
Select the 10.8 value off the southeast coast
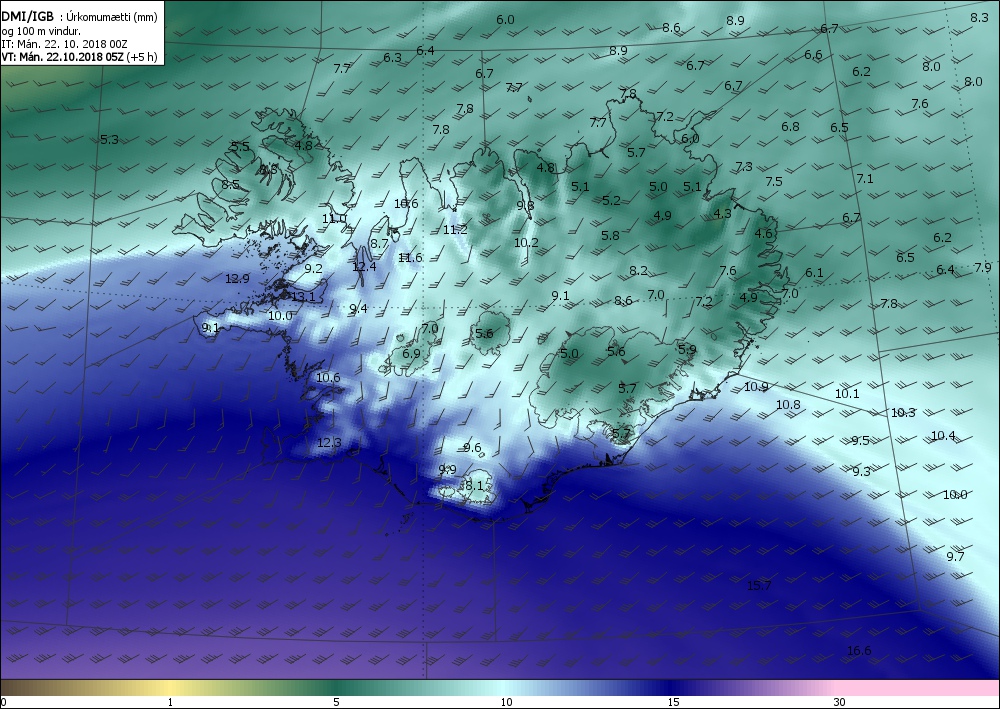click(788, 404)
